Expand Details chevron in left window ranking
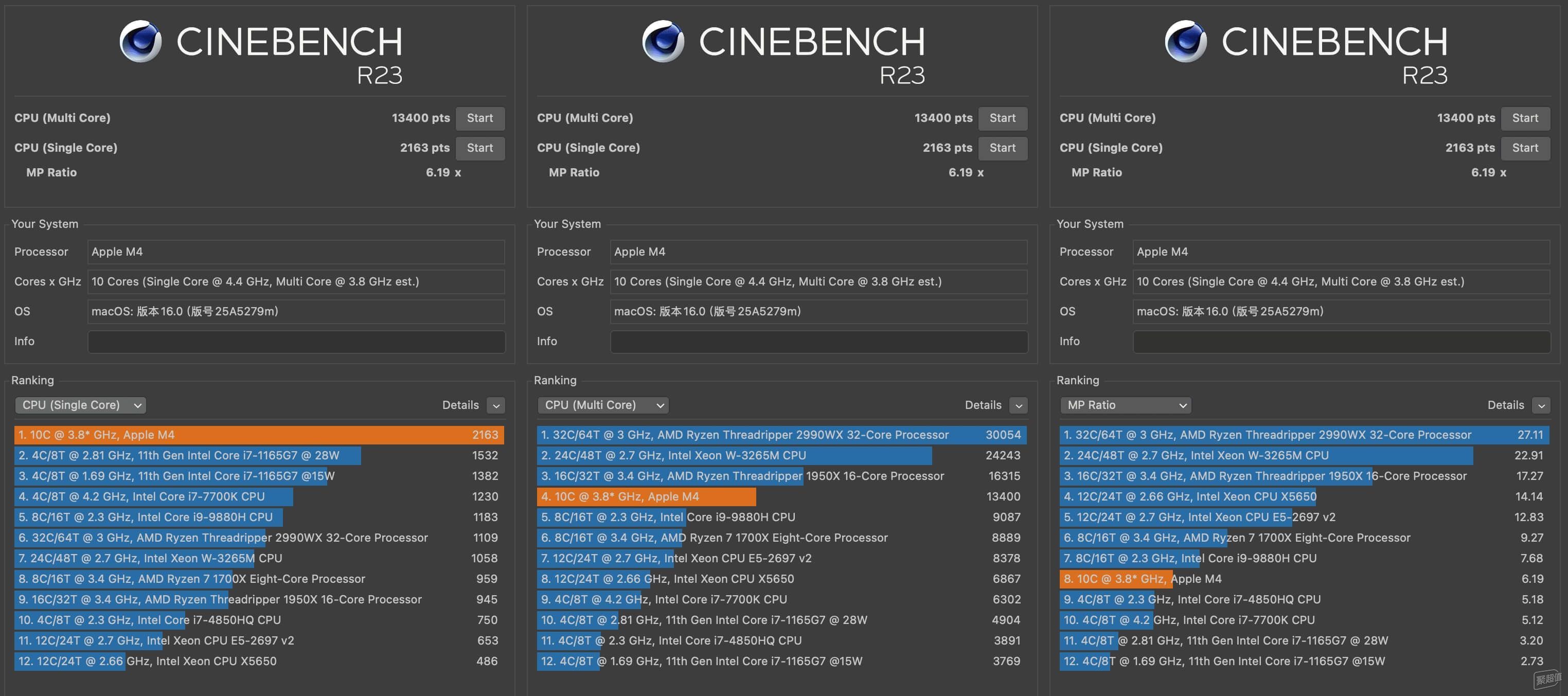 (496, 405)
